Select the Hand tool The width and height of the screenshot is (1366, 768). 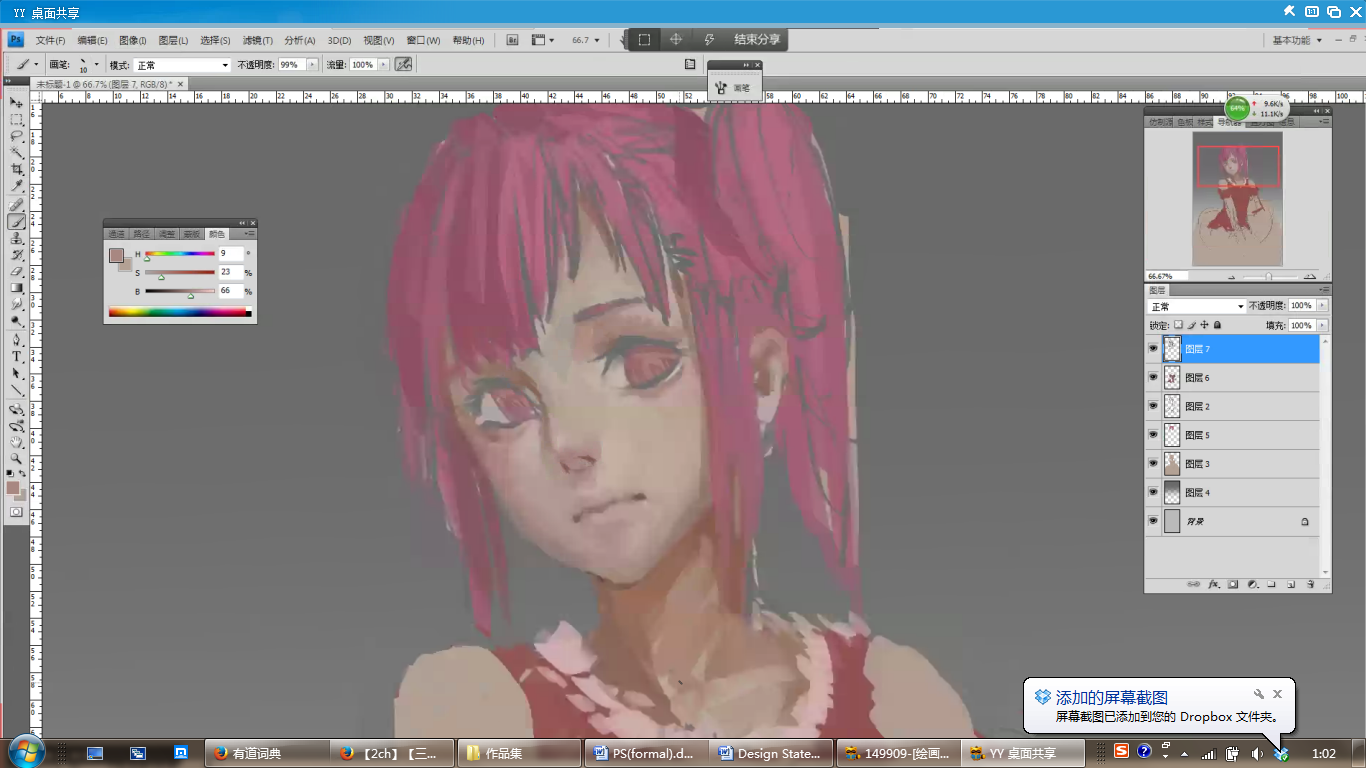coord(17,441)
